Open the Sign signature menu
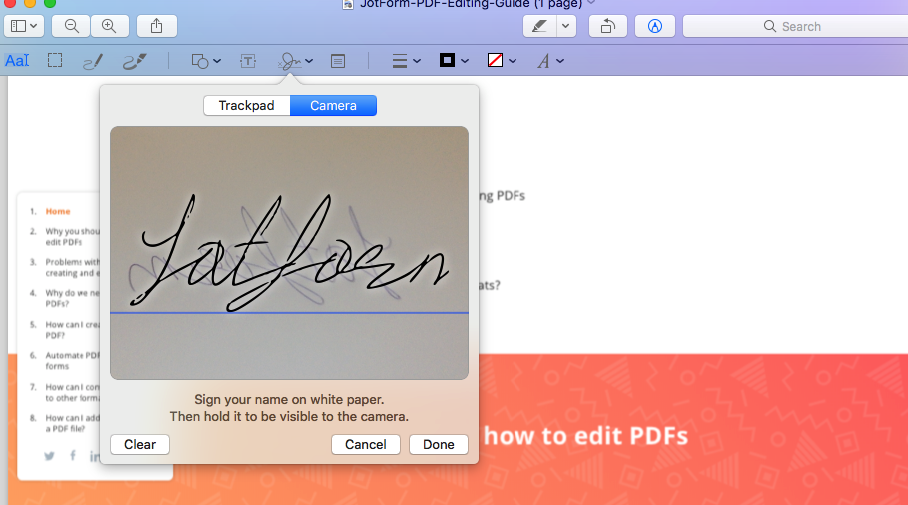 point(295,61)
